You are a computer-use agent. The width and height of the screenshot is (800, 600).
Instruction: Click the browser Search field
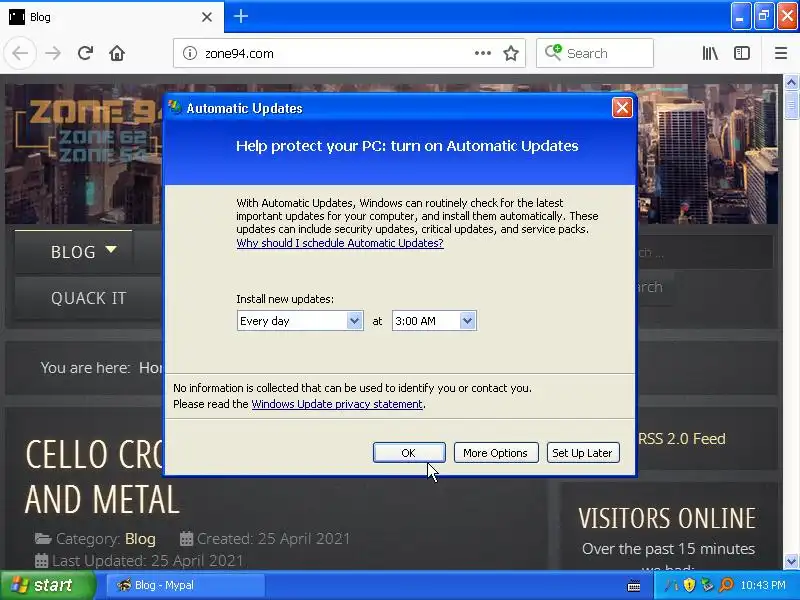(x=595, y=53)
